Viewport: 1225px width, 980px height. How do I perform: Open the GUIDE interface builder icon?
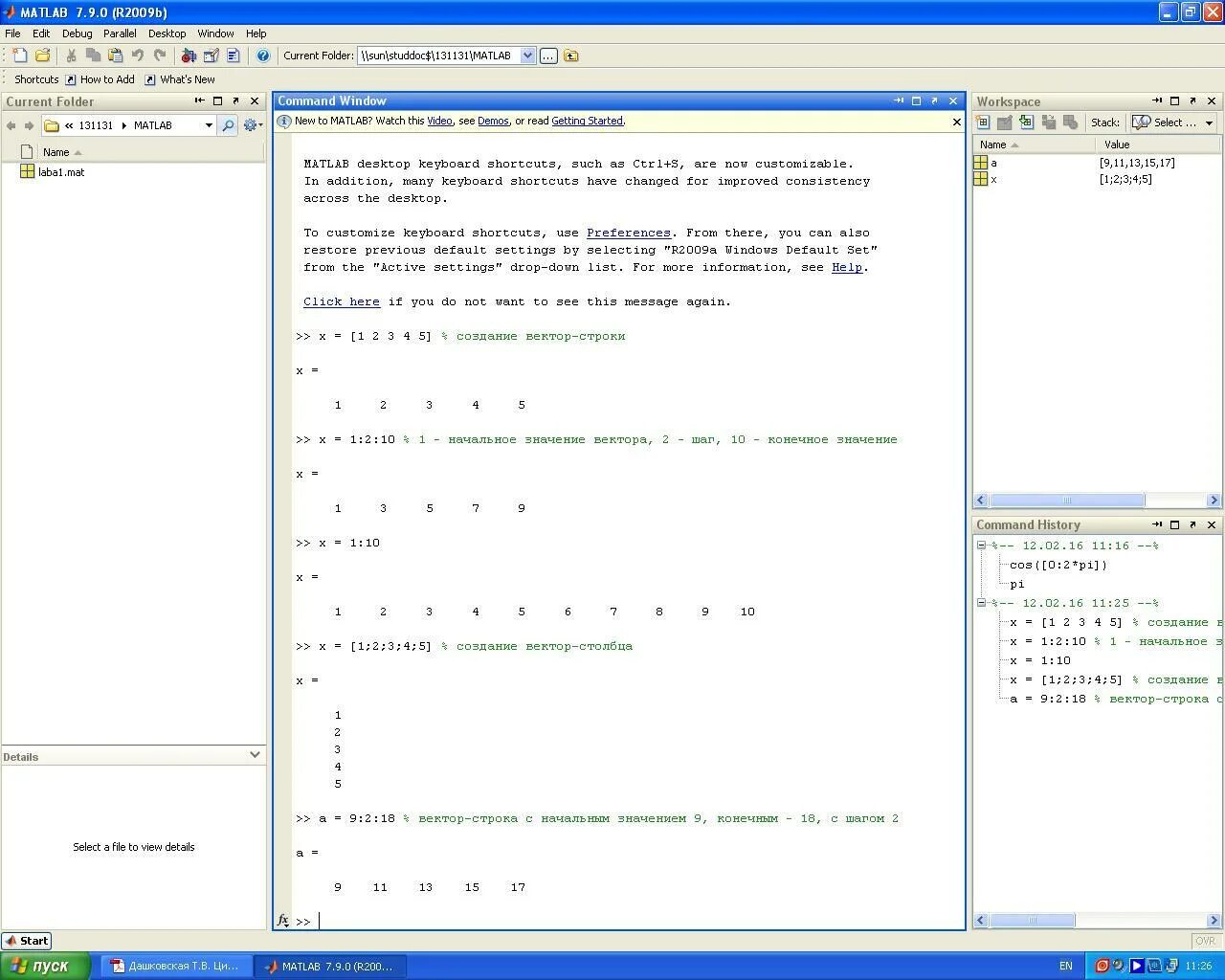[x=211, y=56]
